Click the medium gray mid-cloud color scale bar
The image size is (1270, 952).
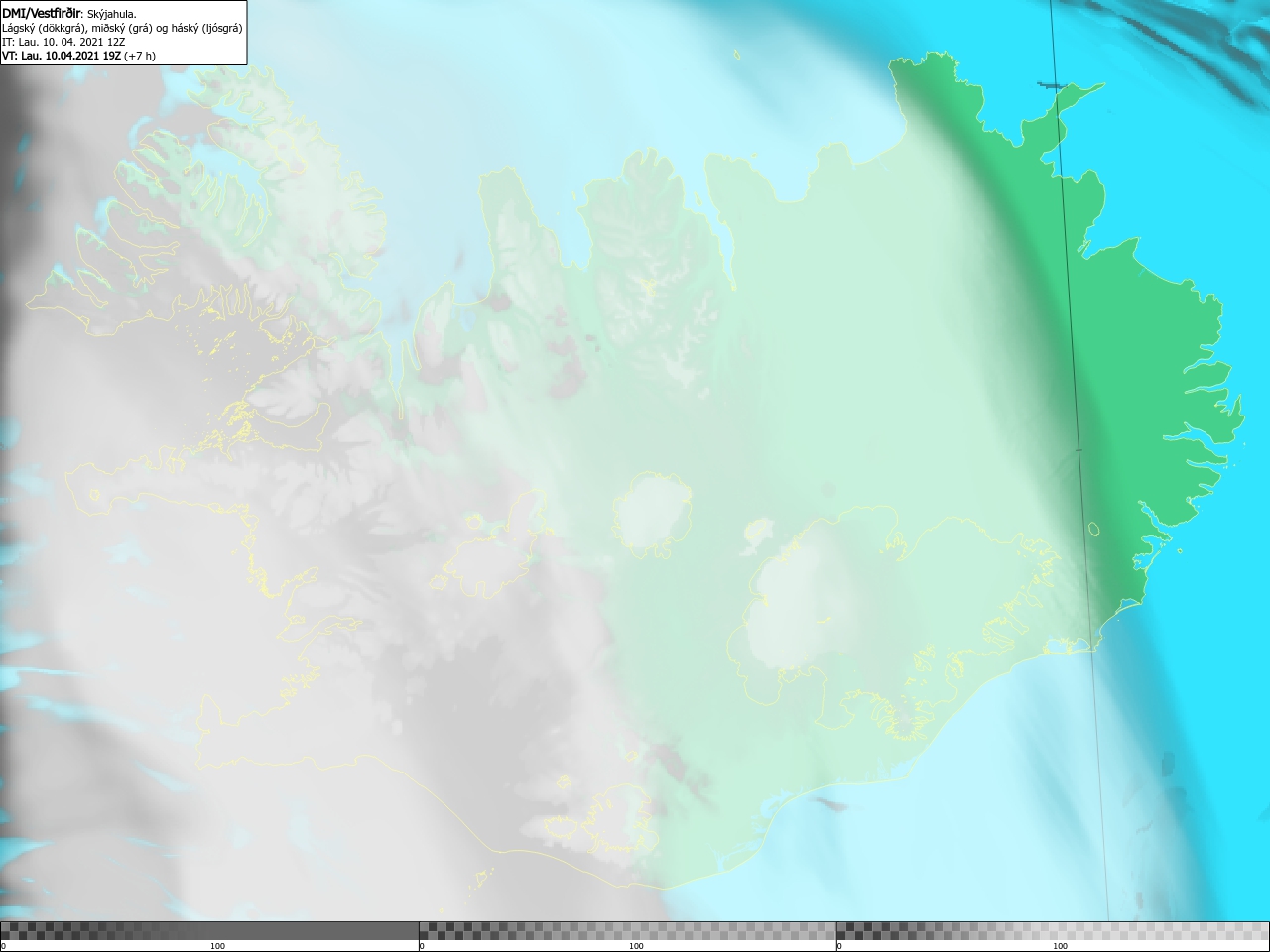(x=628, y=930)
